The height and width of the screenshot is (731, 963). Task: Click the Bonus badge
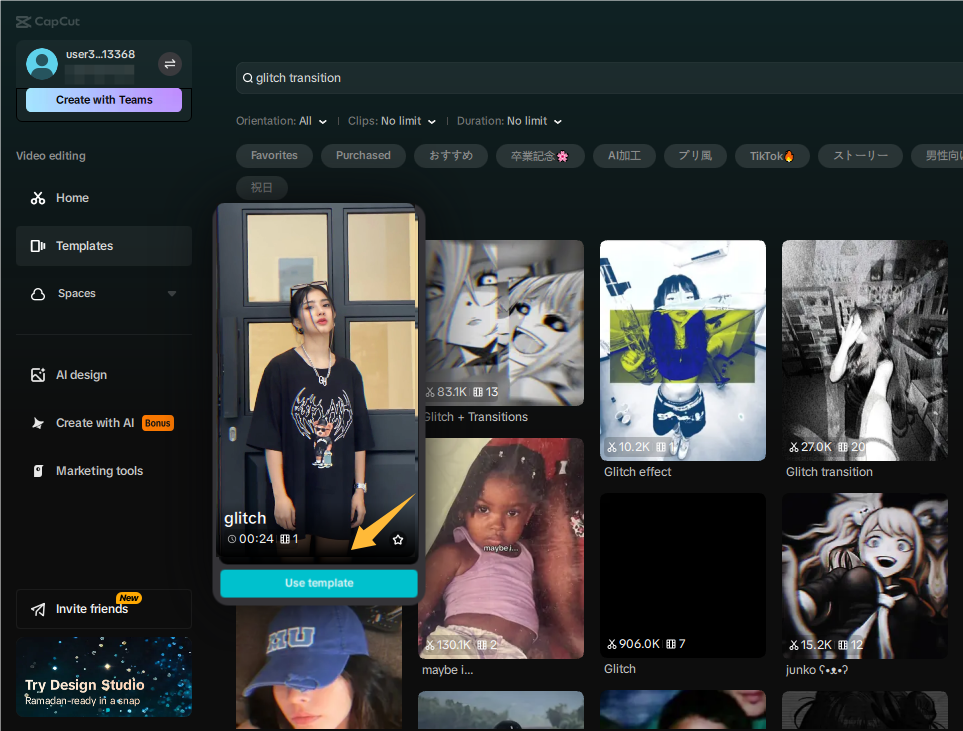point(158,423)
